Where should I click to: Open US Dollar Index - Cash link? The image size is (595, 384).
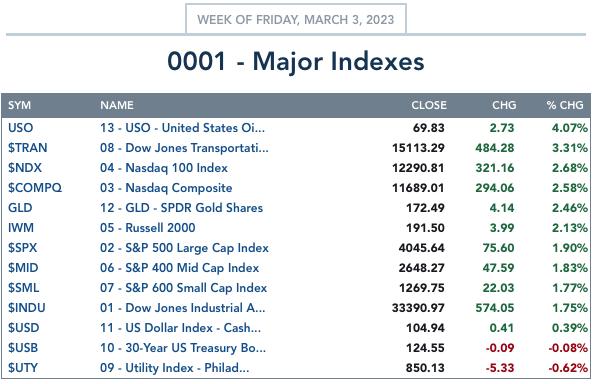[180, 328]
